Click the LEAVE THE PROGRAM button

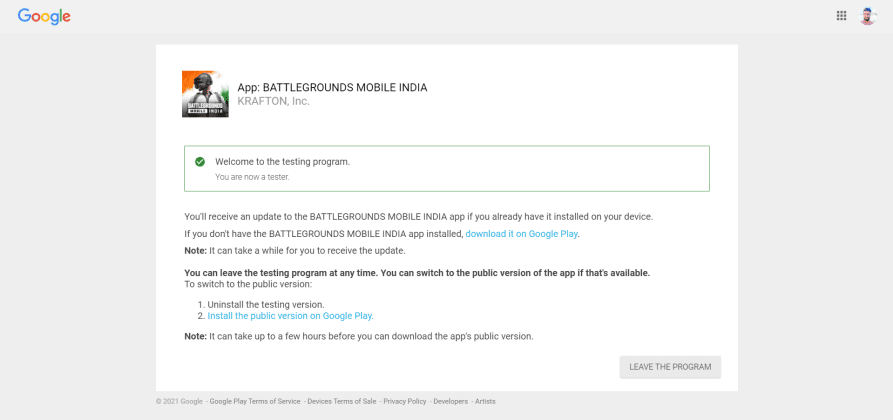670,367
